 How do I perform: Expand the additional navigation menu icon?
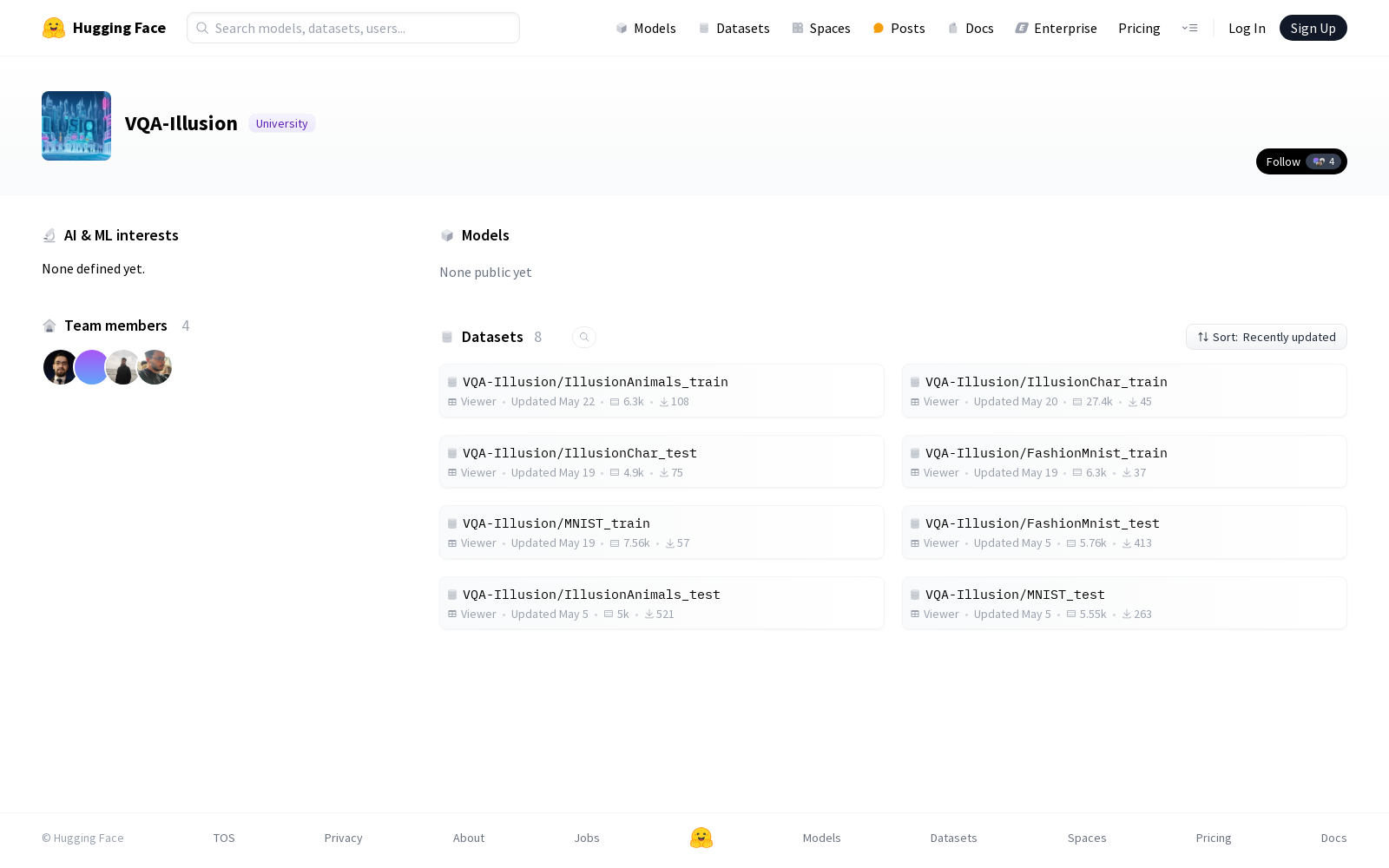(1189, 28)
